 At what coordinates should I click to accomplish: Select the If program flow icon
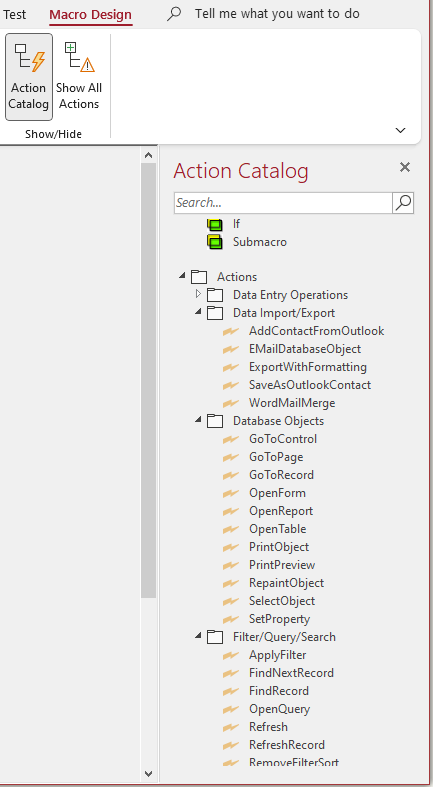(215, 224)
